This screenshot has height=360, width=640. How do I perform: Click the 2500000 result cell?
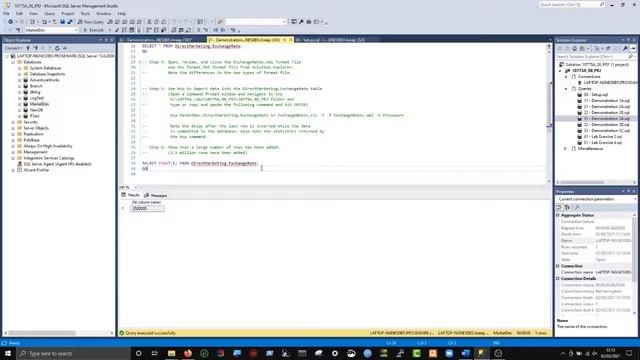coord(147,209)
